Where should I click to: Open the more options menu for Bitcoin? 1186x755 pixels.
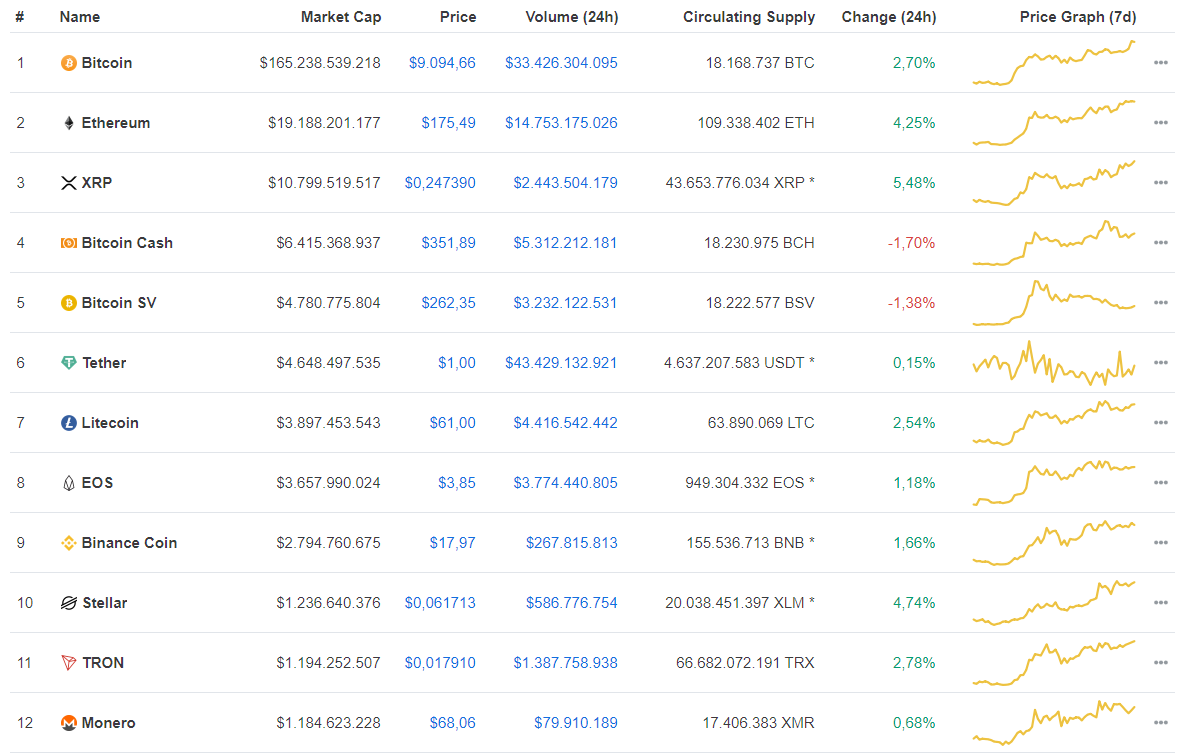pos(1160,63)
